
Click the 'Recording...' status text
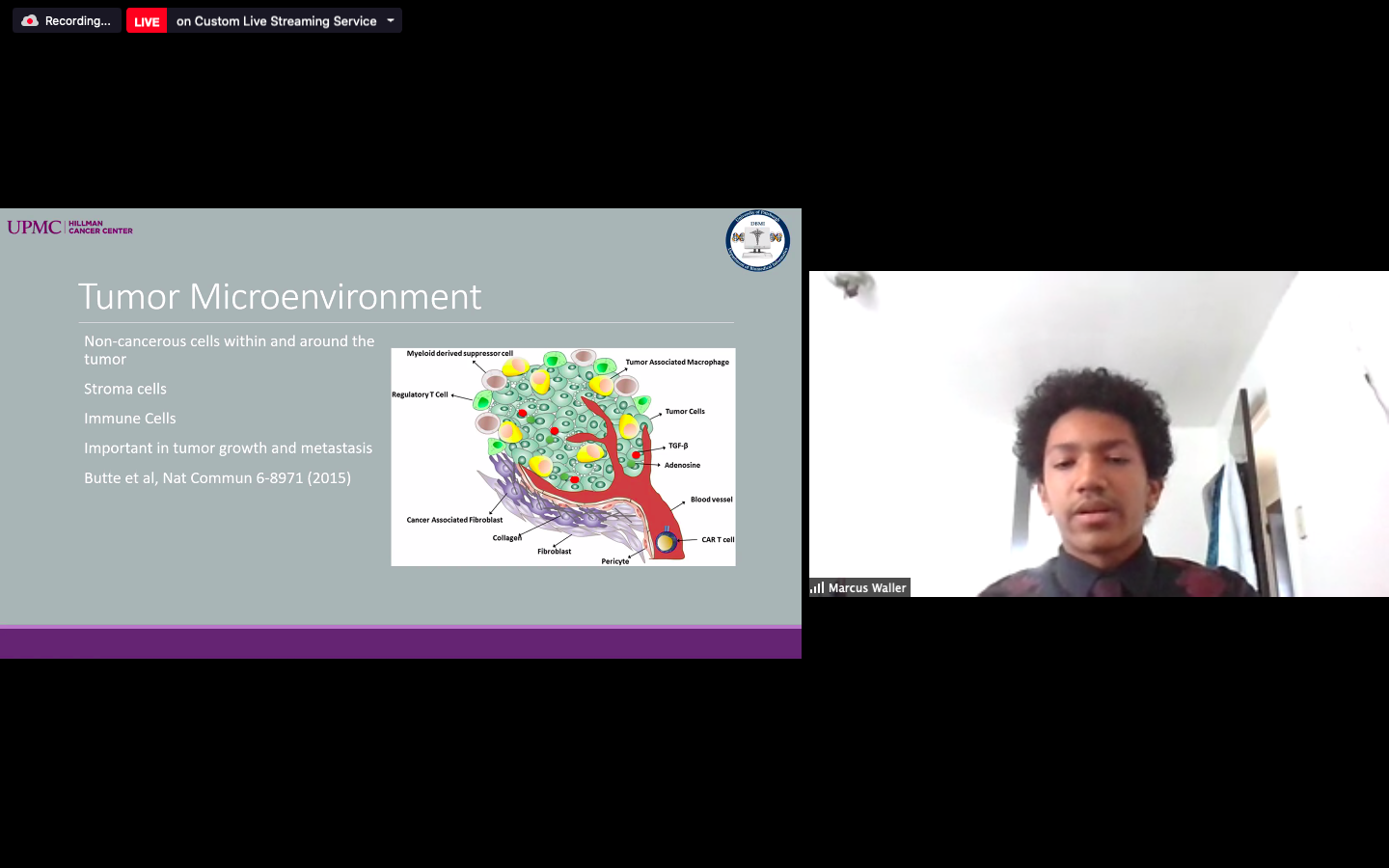pos(77,21)
